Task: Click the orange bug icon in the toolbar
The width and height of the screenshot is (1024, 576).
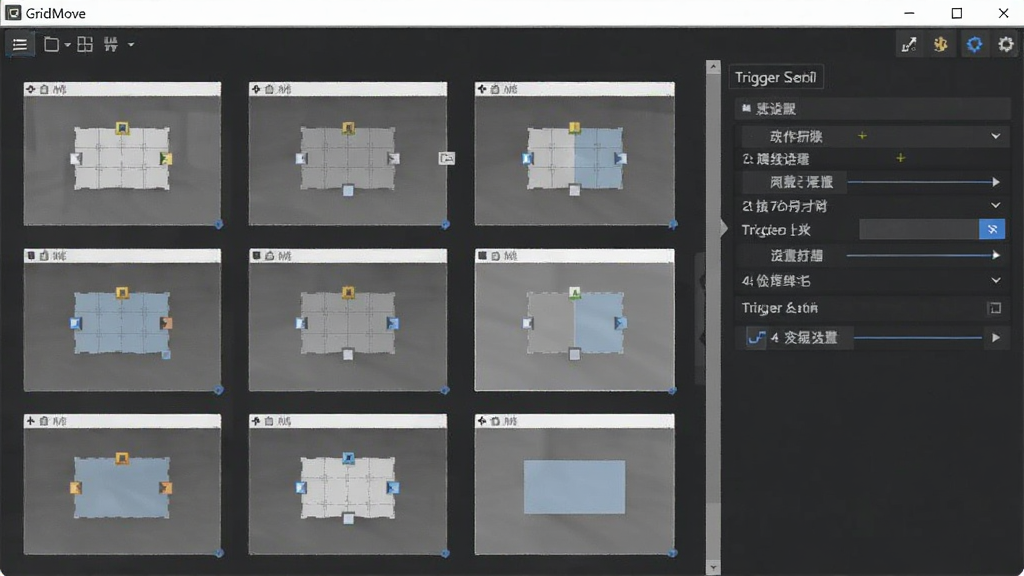Action: 940,44
